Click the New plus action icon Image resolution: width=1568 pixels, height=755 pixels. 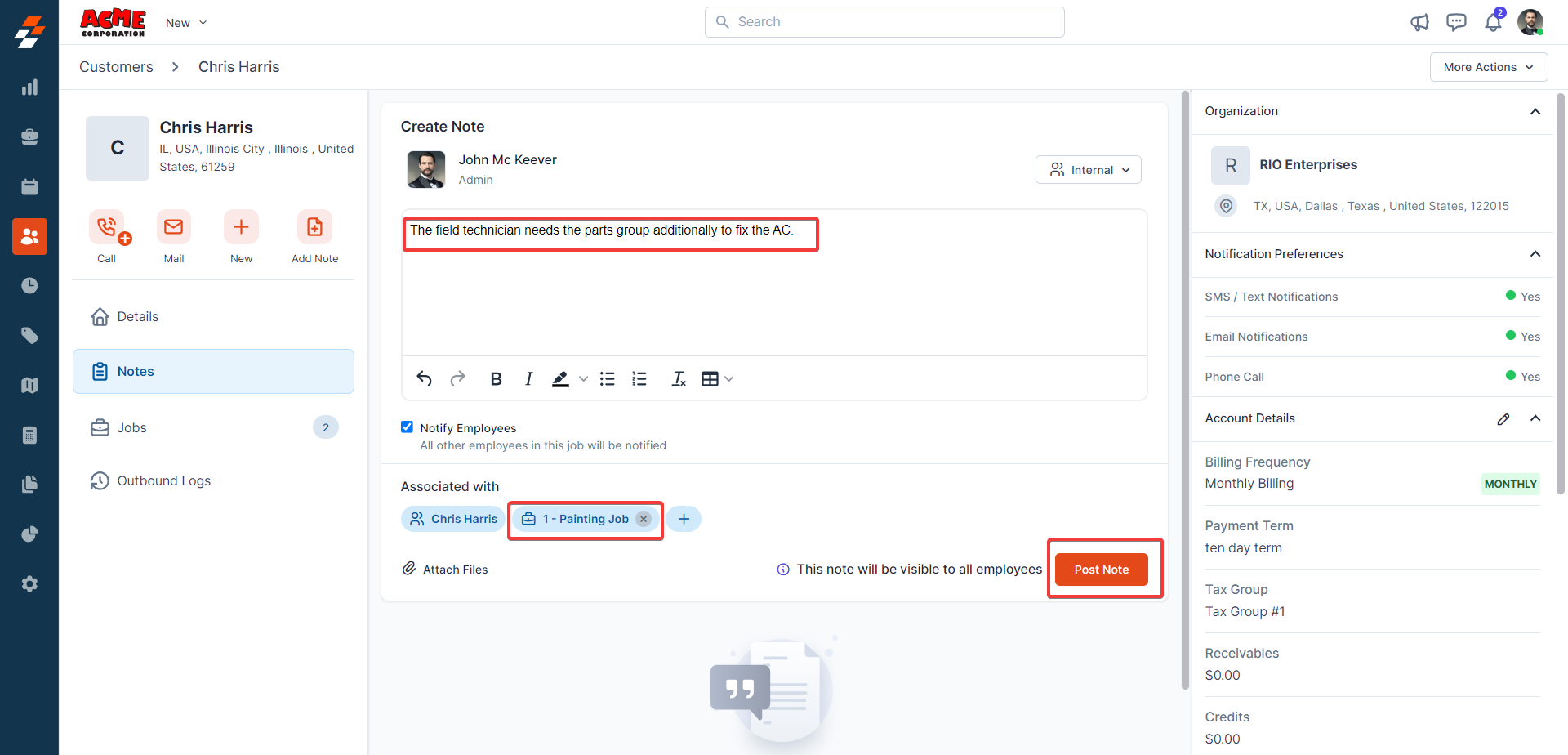(x=241, y=227)
